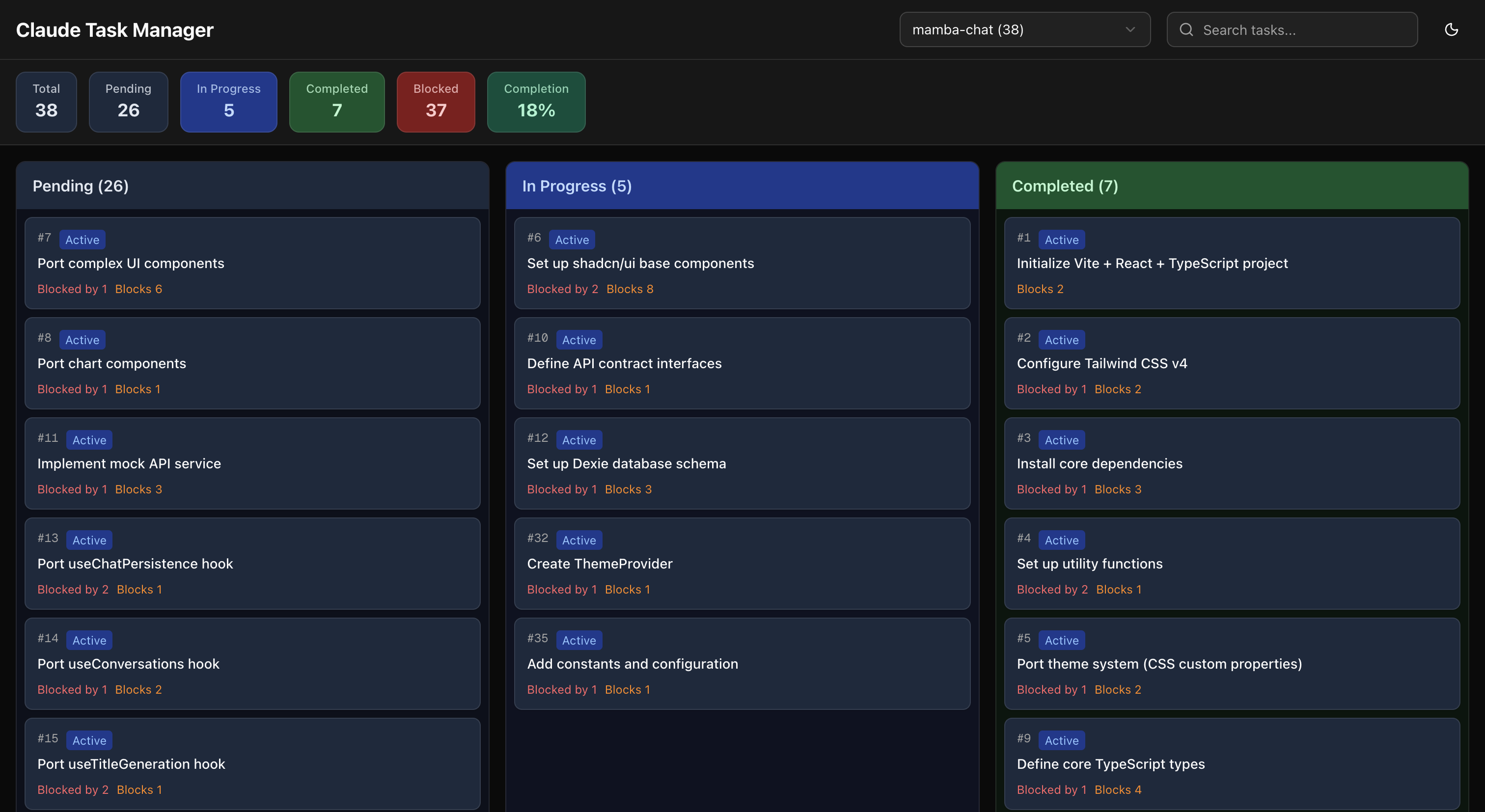The height and width of the screenshot is (812, 1485).
Task: Click the Completed 7 stat card
Action: [x=337, y=102]
